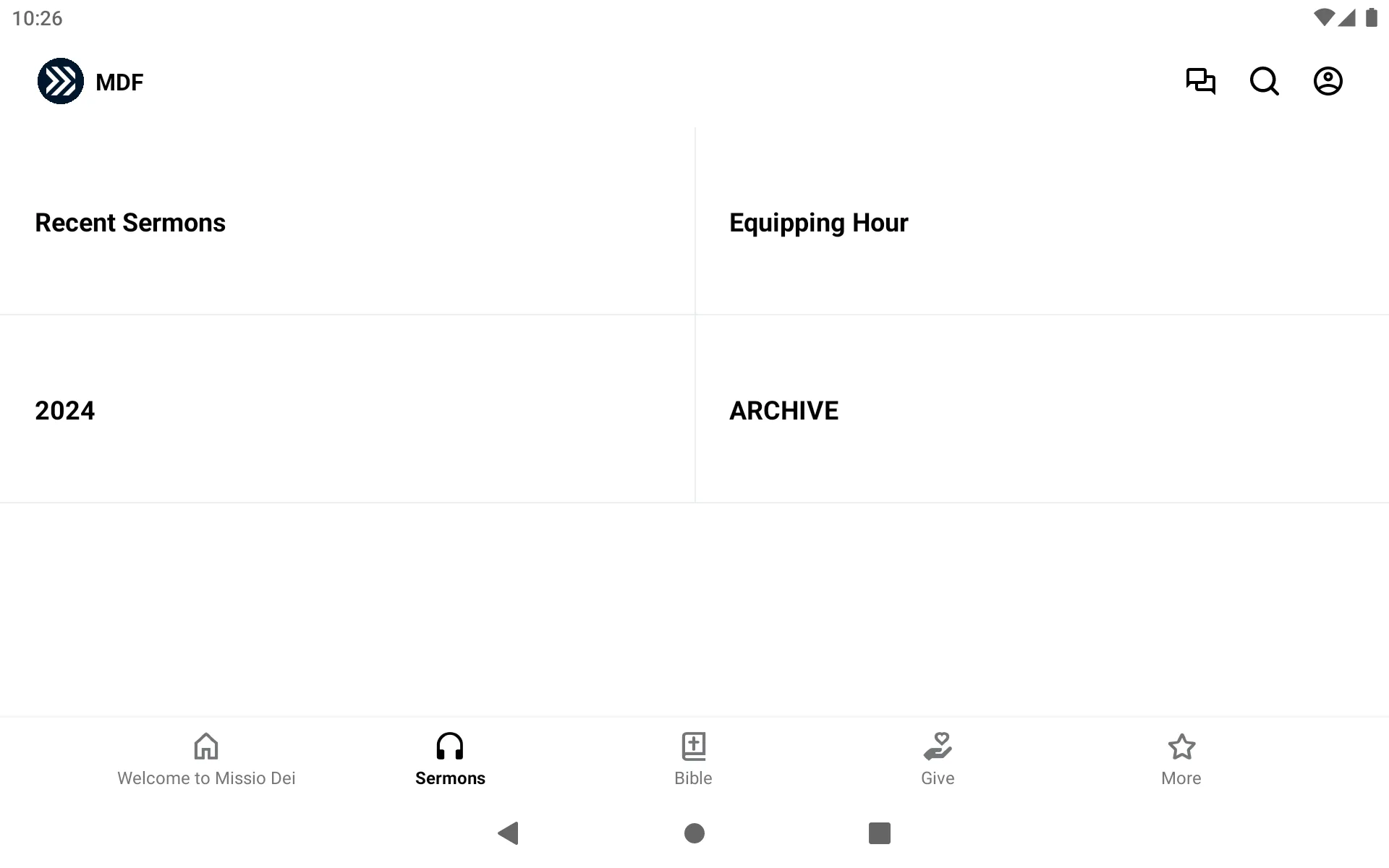Tap the MDF logo icon
Viewport: 1389px width, 868px height.
[x=61, y=81]
